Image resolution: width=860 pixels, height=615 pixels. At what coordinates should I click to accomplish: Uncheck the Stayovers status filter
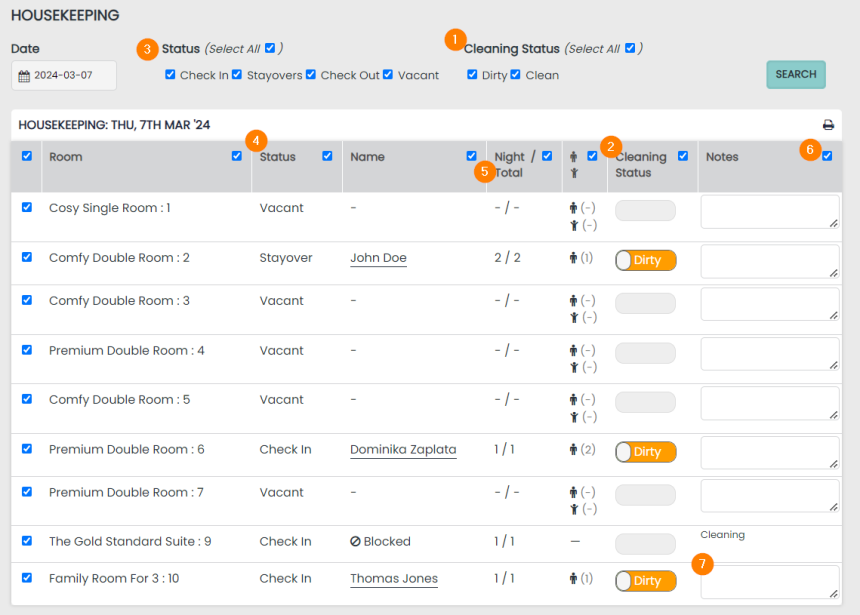[x=237, y=75]
